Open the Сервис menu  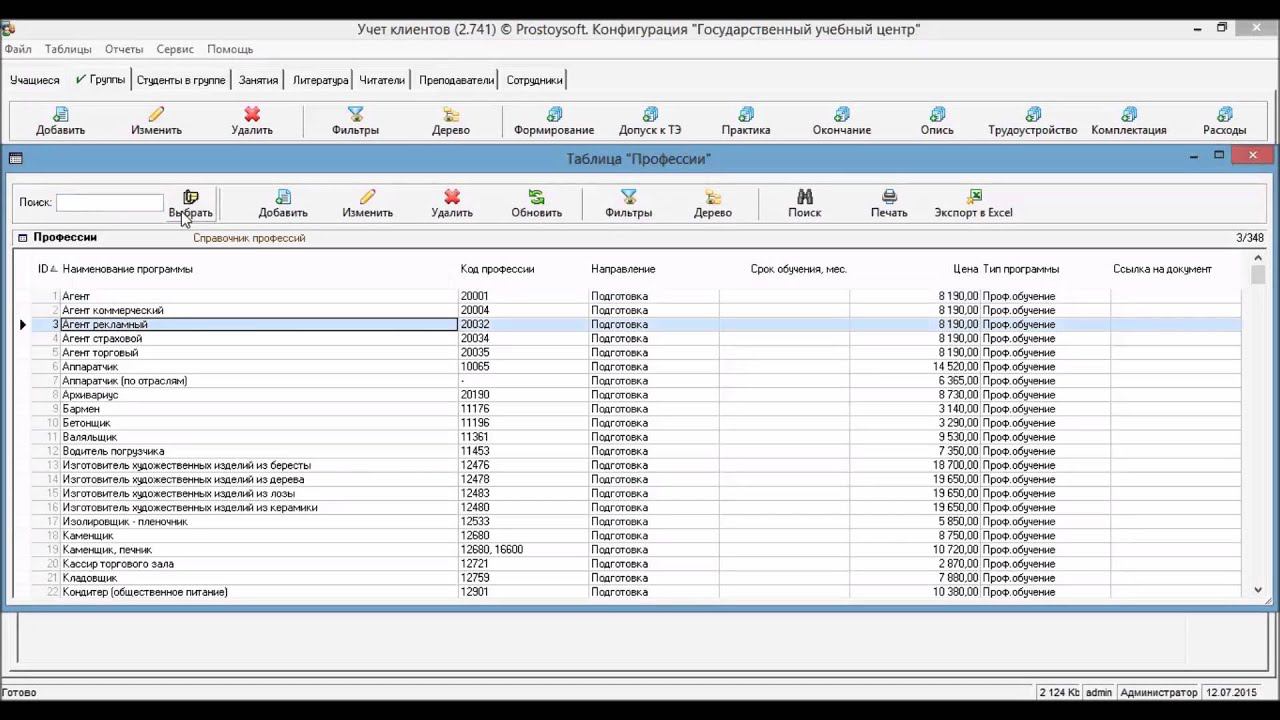175,49
